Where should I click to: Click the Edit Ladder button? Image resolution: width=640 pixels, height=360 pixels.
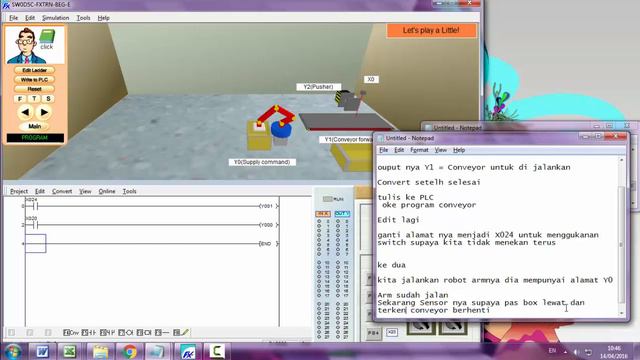click(x=34, y=70)
